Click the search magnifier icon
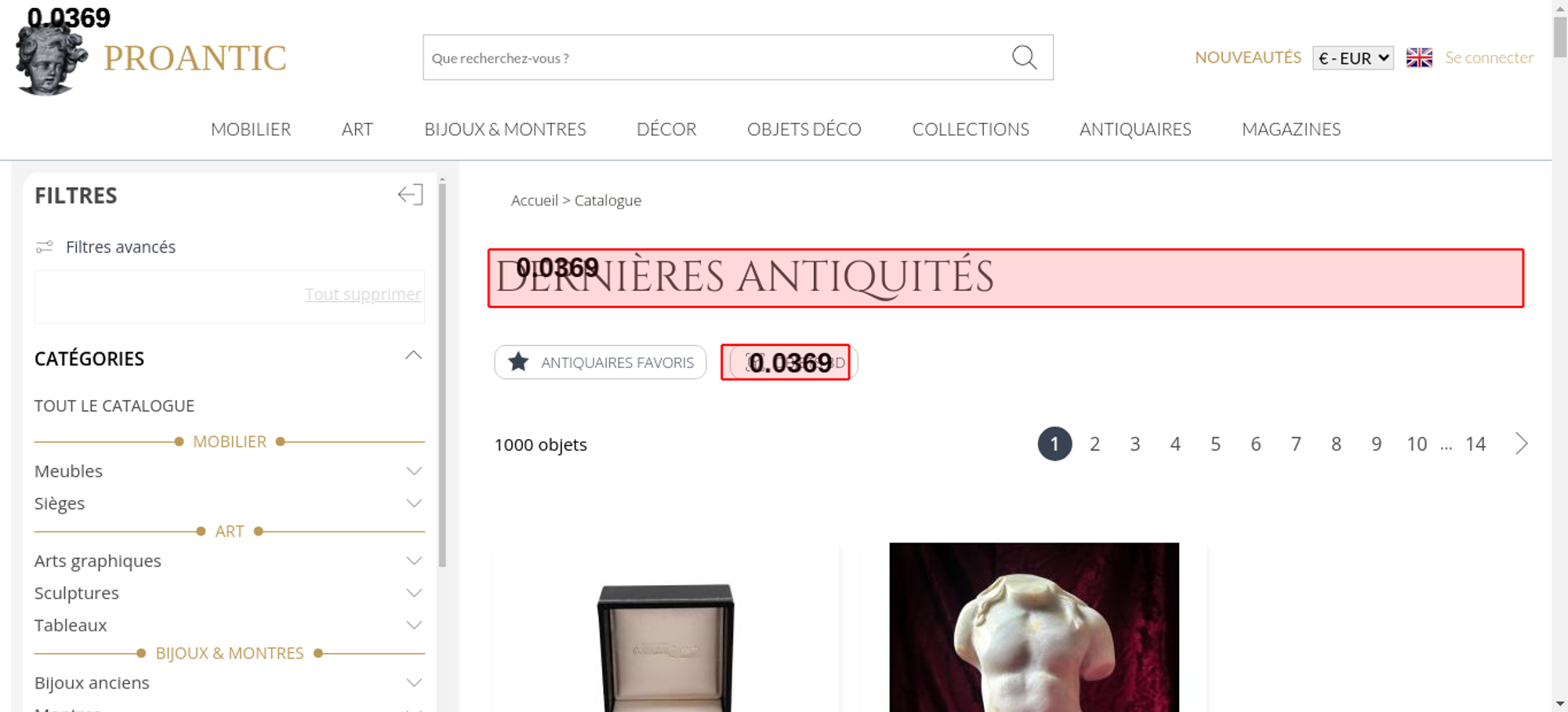This screenshot has height=712, width=1568. [x=1024, y=57]
